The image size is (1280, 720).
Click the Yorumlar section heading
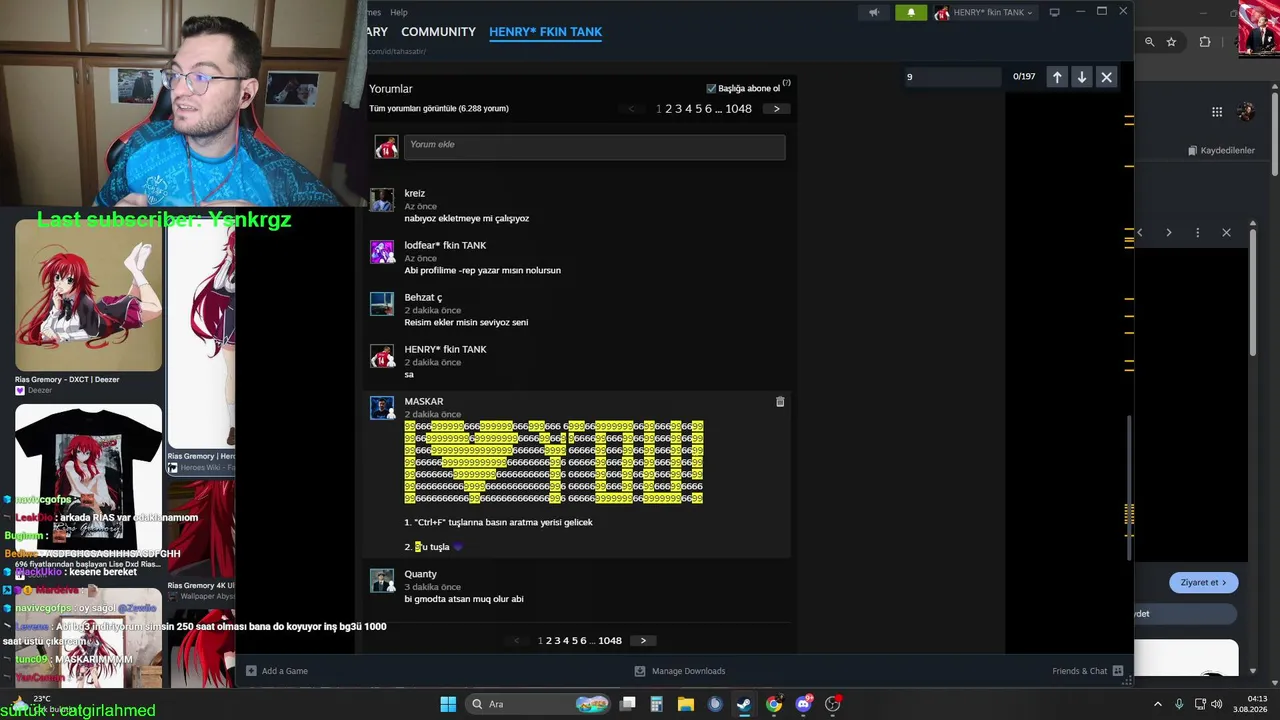(391, 89)
